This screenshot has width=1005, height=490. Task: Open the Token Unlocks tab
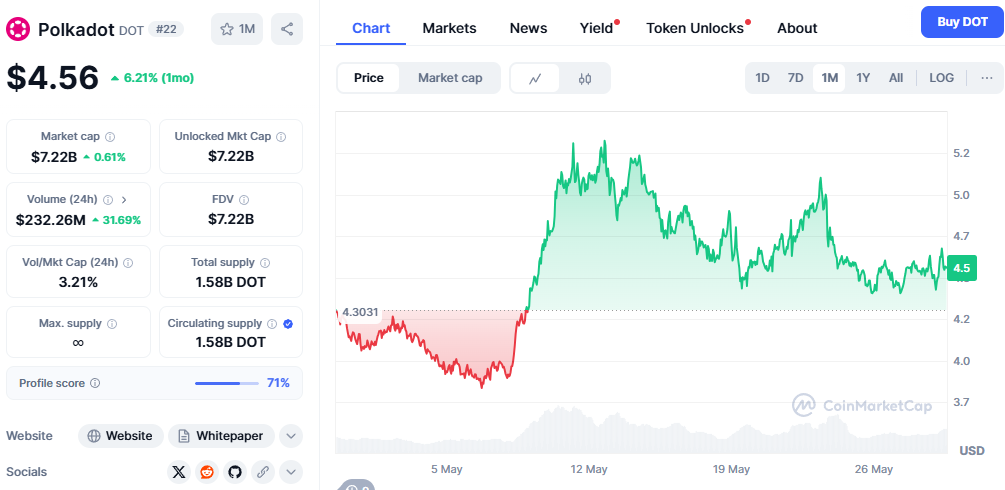coord(695,28)
